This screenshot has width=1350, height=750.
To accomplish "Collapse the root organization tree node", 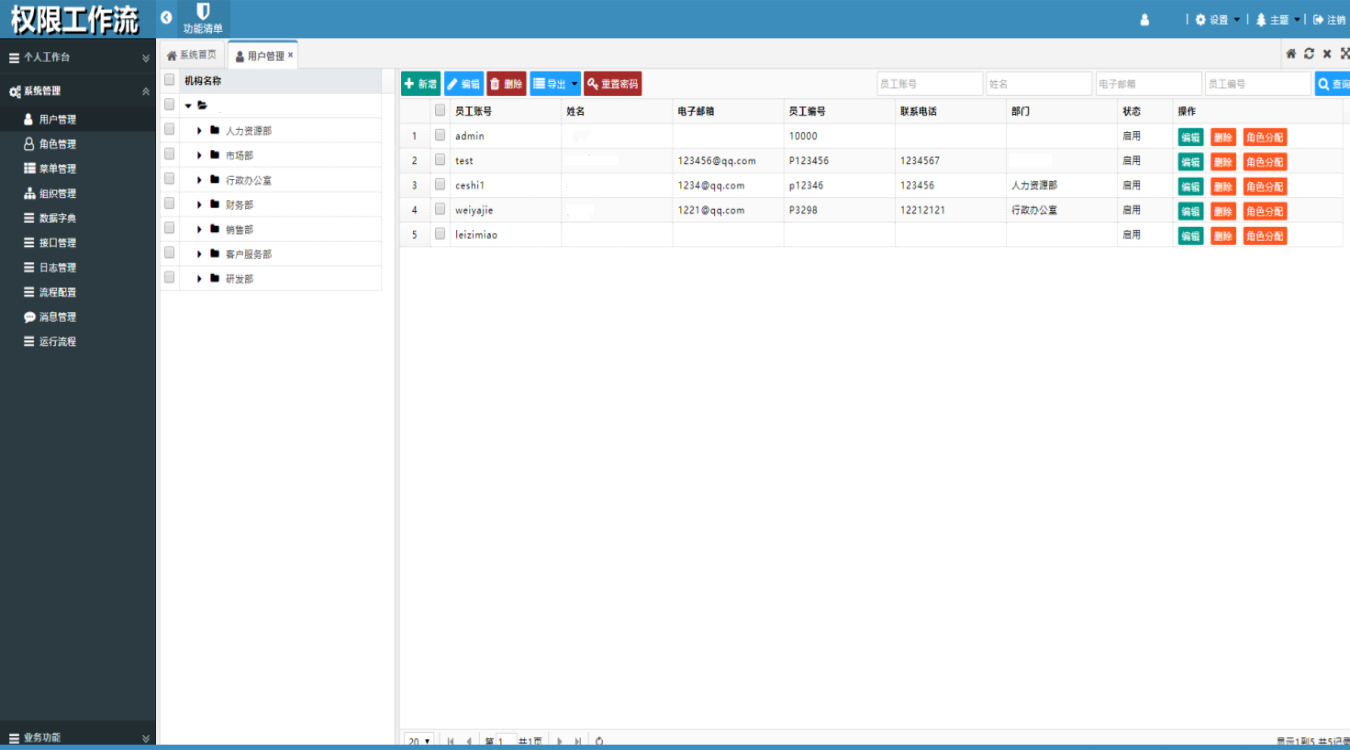I will 188,105.
